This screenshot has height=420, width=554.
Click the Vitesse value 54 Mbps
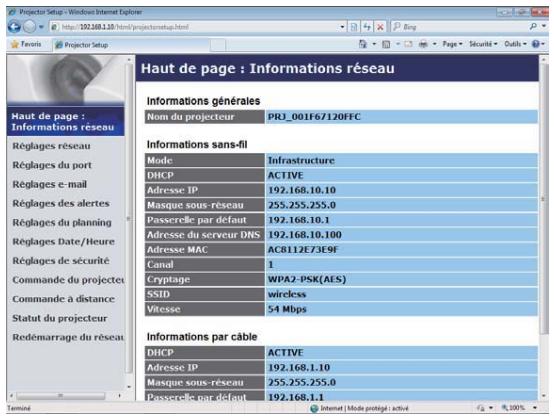click(287, 309)
